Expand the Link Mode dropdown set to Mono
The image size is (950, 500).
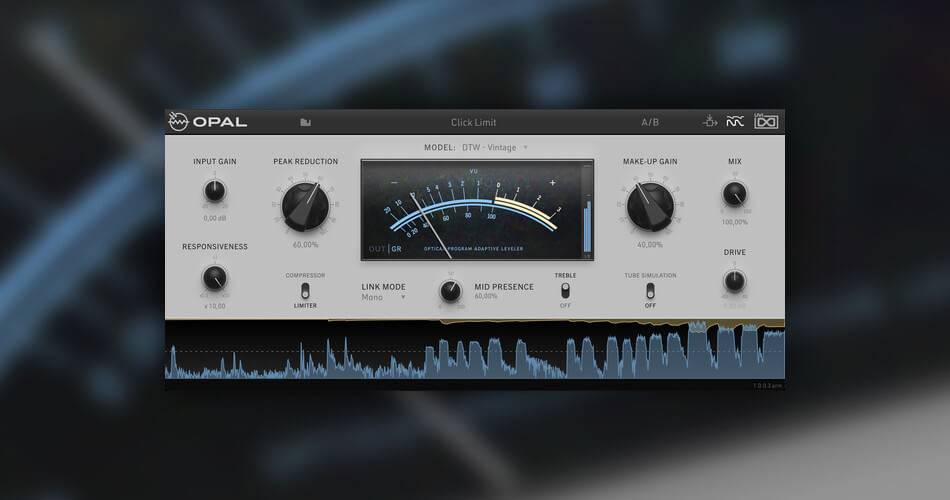(383, 297)
